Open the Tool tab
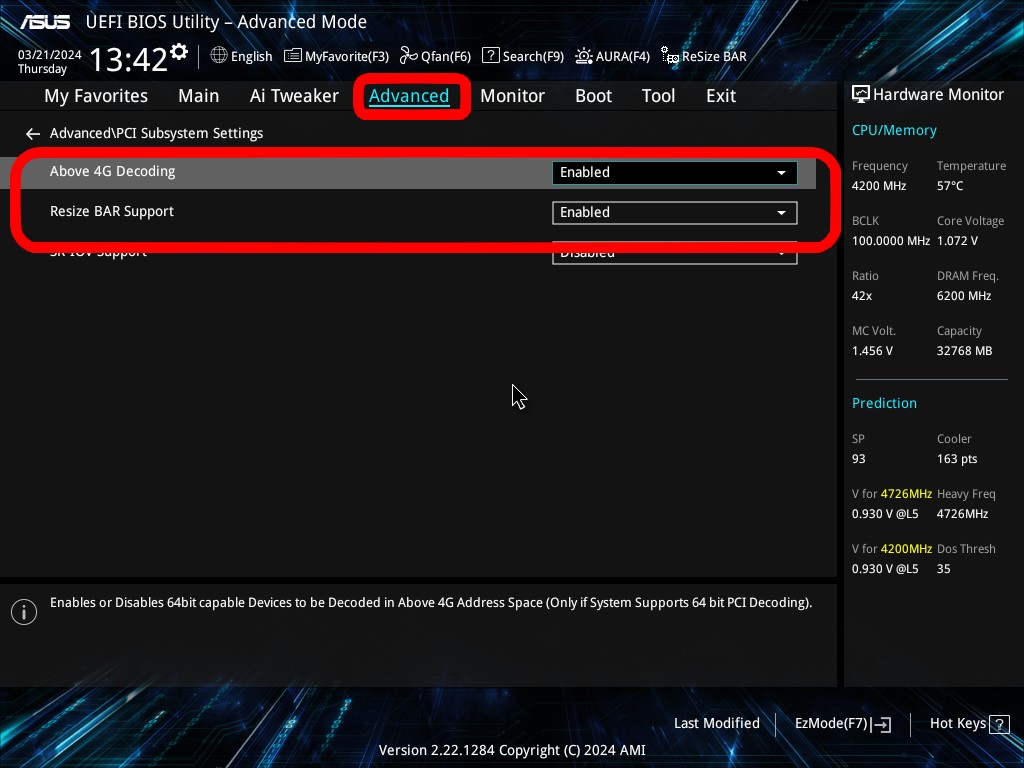Image resolution: width=1024 pixels, height=768 pixels. [658, 96]
